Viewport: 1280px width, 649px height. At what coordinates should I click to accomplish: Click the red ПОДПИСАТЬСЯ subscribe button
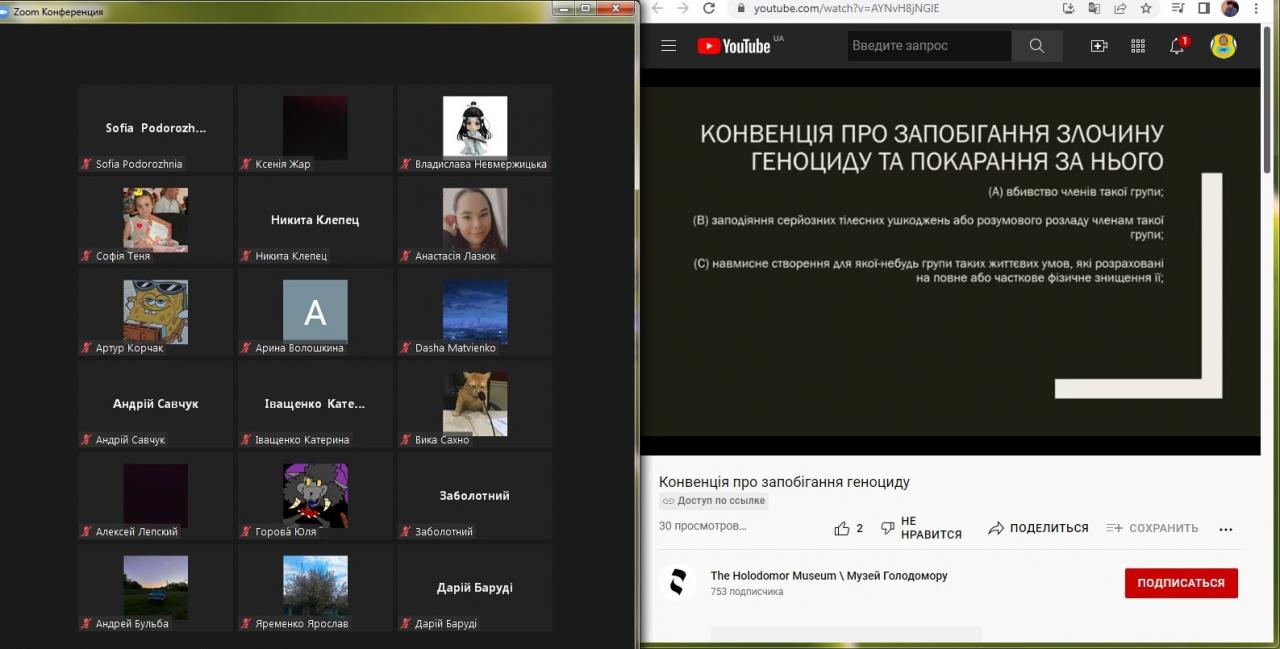click(1181, 583)
